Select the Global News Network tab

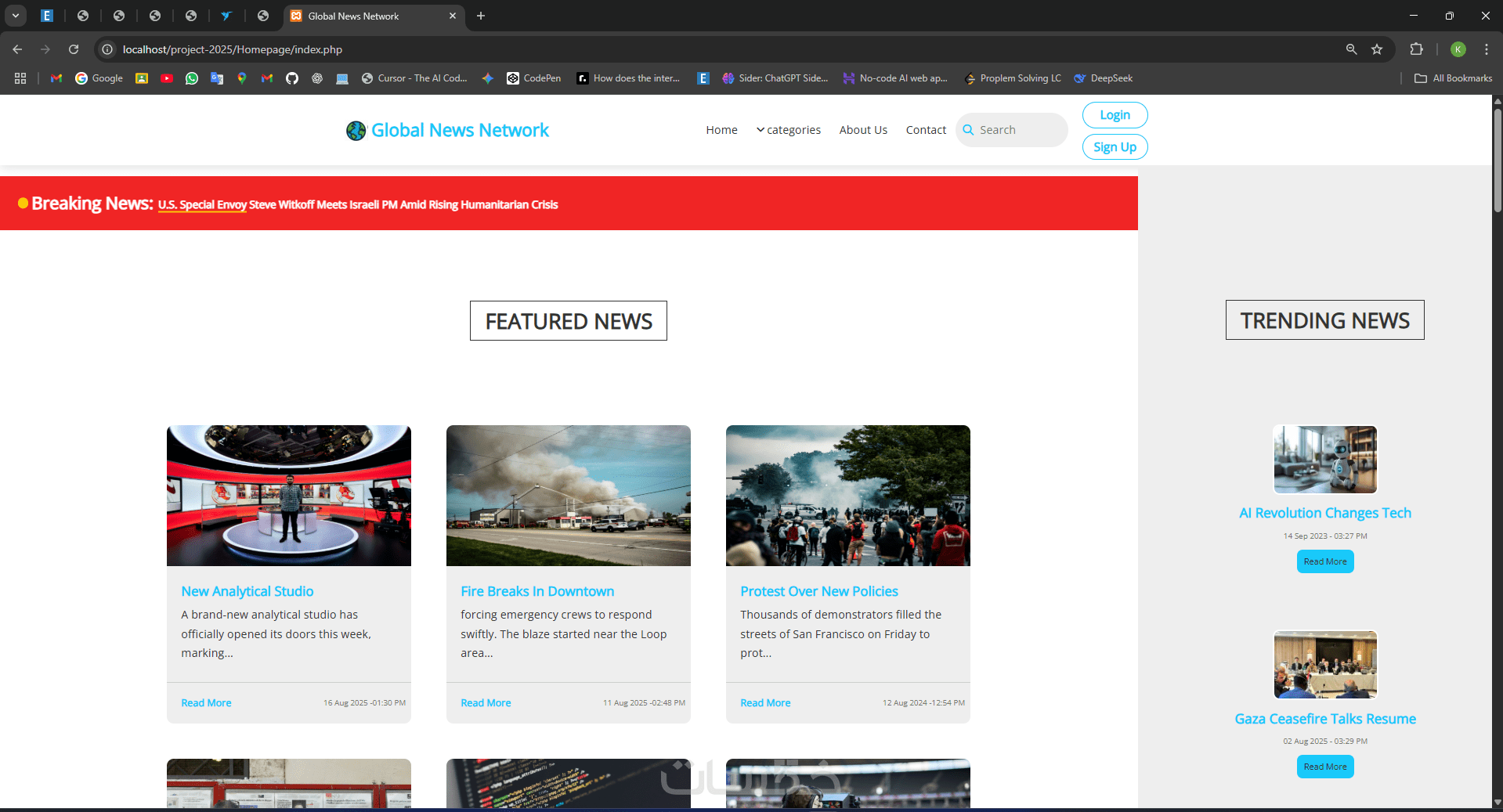tap(373, 16)
